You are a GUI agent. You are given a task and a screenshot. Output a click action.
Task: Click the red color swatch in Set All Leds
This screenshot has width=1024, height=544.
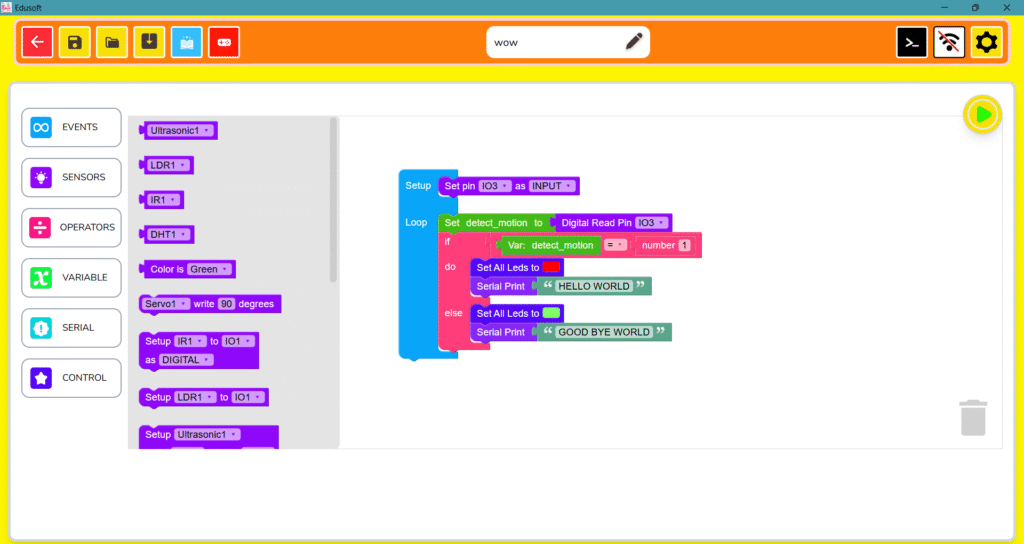point(552,267)
